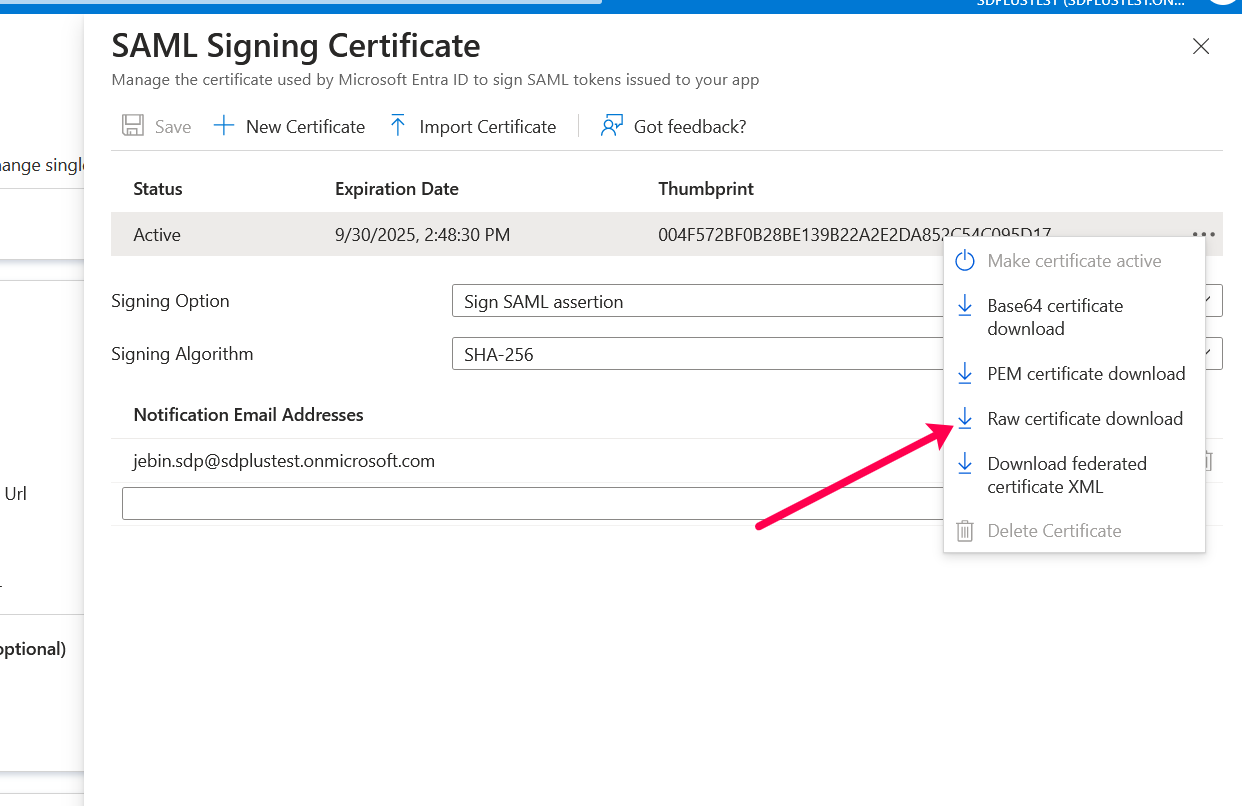Click the empty notification email input field
Image resolution: width=1242 pixels, height=806 pixels.
click(530, 504)
